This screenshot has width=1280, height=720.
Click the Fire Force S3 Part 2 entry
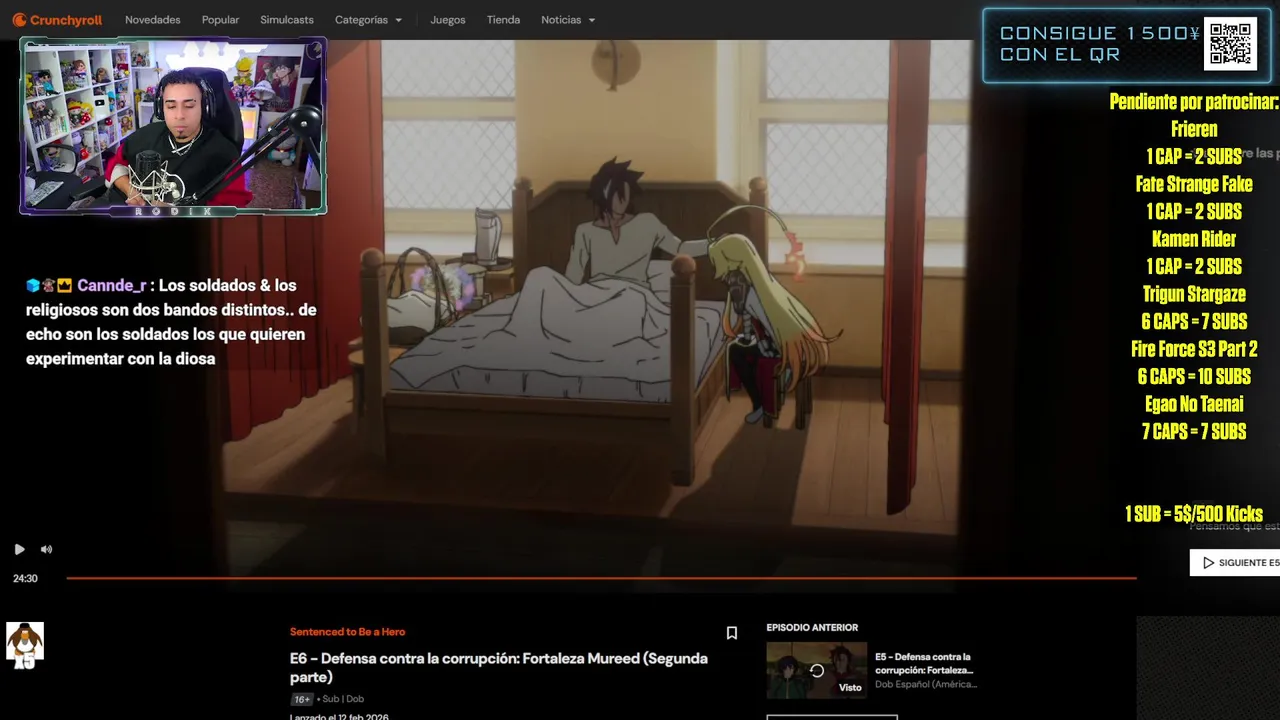coord(1194,349)
